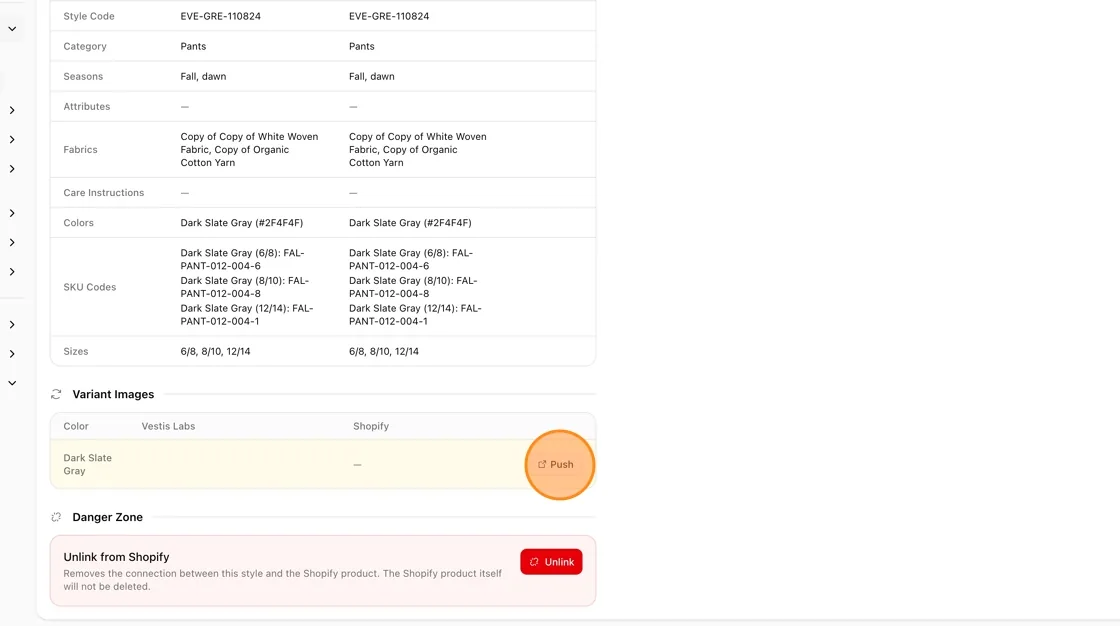Click the Variant Images section heading

(x=113, y=394)
